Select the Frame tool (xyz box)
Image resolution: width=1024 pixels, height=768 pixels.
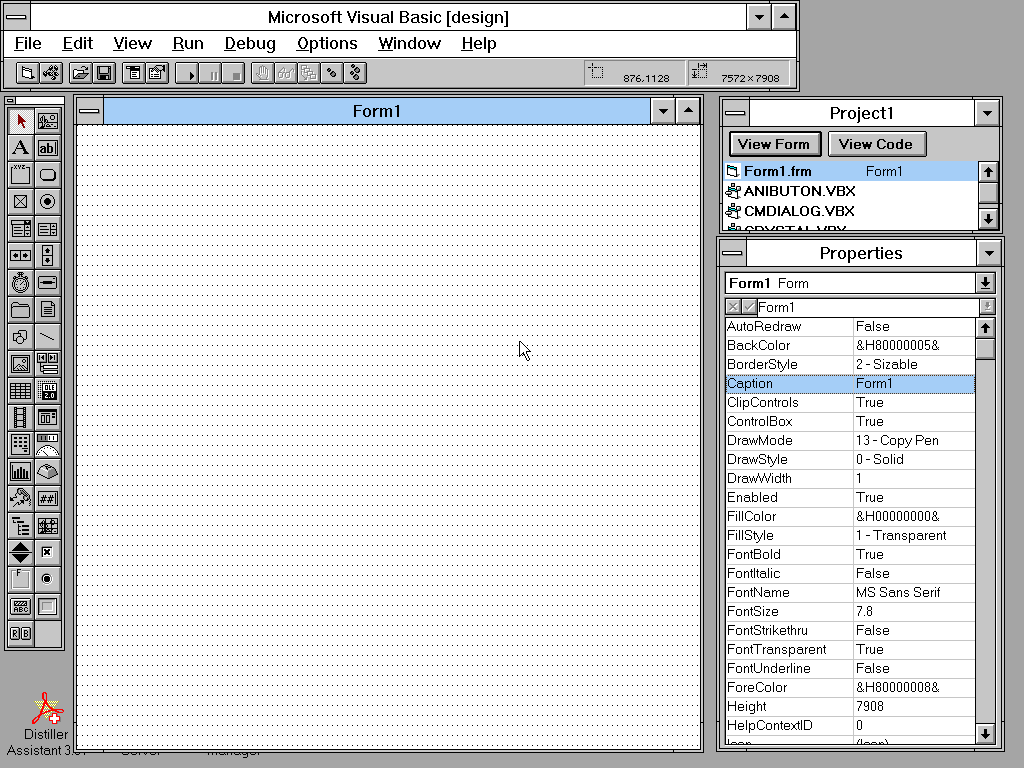(20, 174)
